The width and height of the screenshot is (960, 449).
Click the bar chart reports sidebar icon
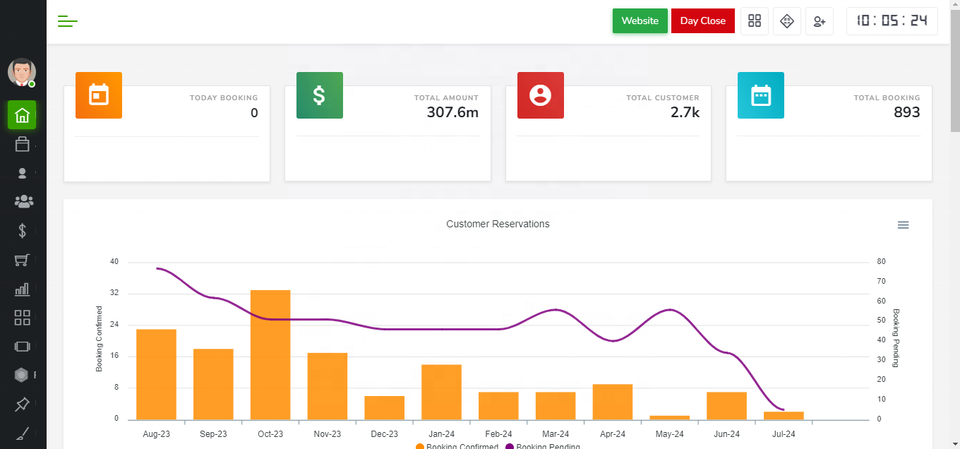click(x=22, y=289)
